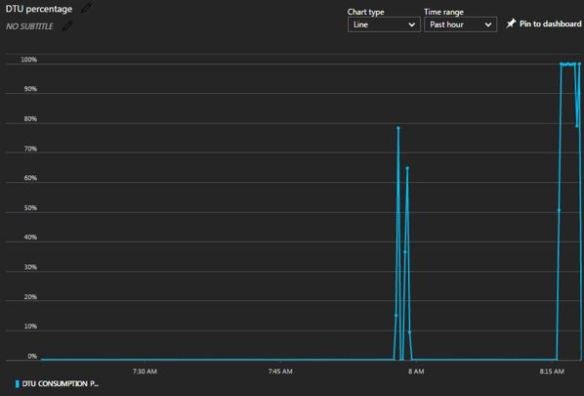Click the DTU percentage title text

(x=39, y=9)
